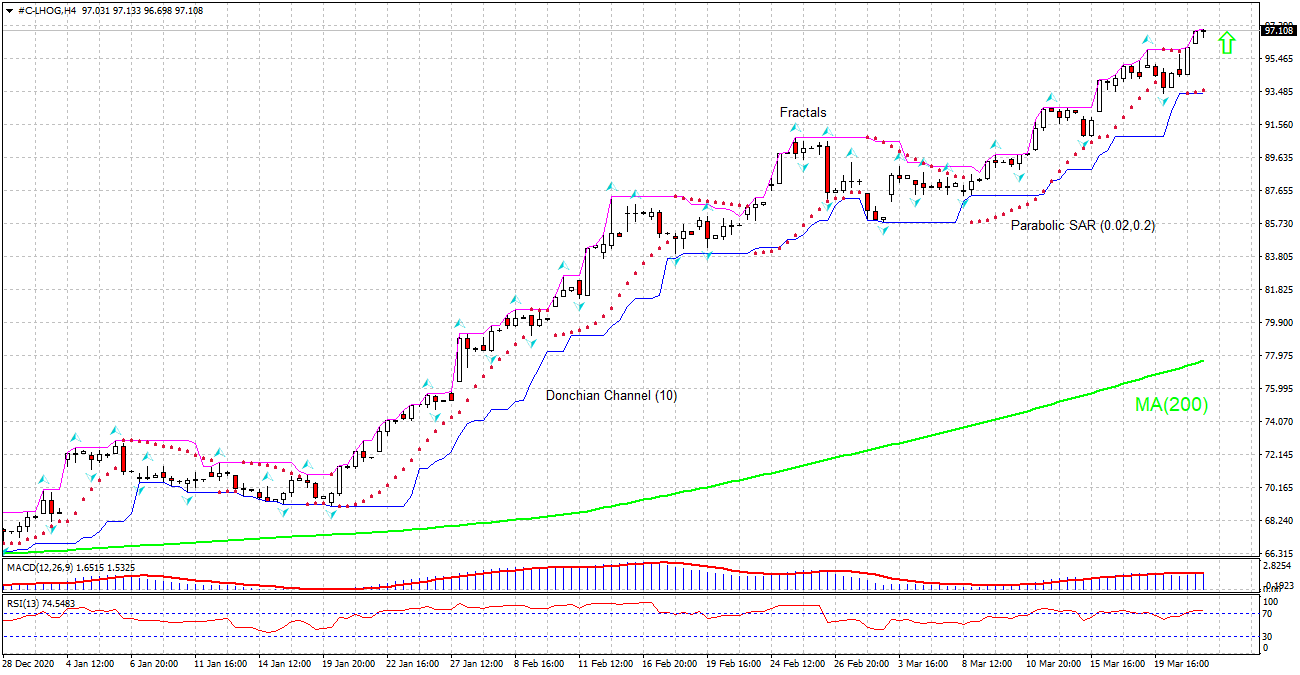
Task: Click the #C-LHOG,H4 chart title
Action: coord(47,10)
